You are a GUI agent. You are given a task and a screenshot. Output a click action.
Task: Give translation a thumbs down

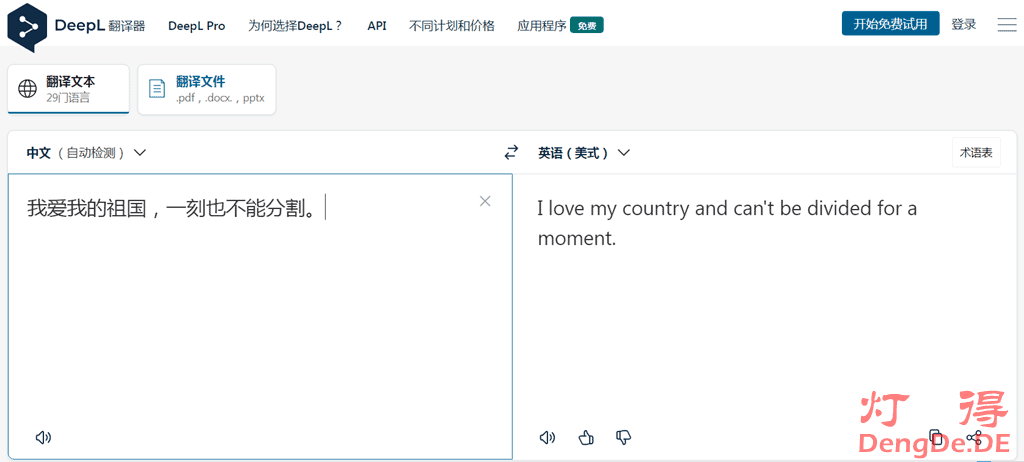(x=624, y=437)
